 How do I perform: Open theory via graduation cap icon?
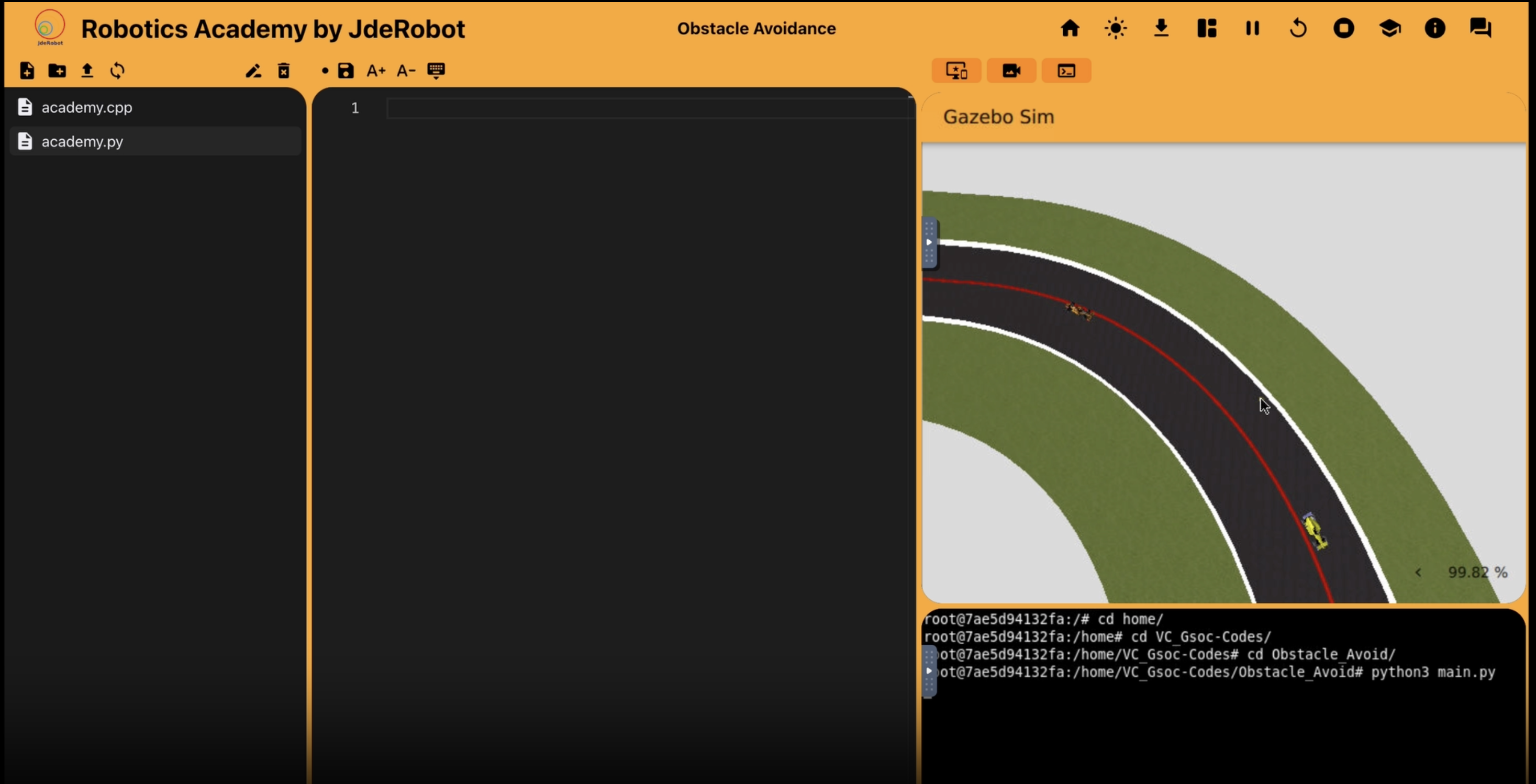click(x=1389, y=28)
